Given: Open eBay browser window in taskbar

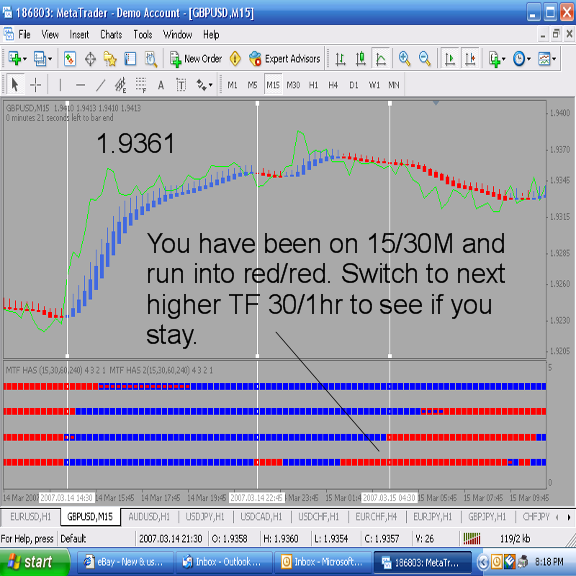Looking at the screenshot, I should [x=124, y=562].
